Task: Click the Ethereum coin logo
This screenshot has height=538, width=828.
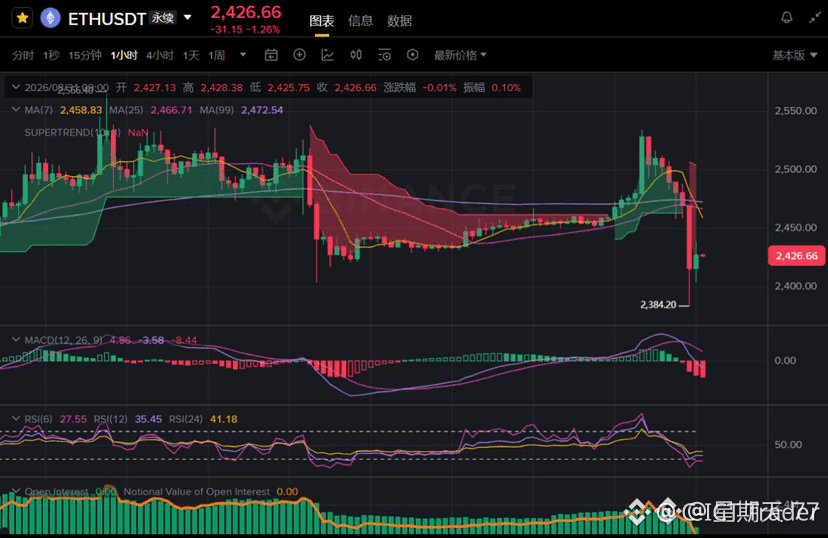Action: tap(51, 18)
